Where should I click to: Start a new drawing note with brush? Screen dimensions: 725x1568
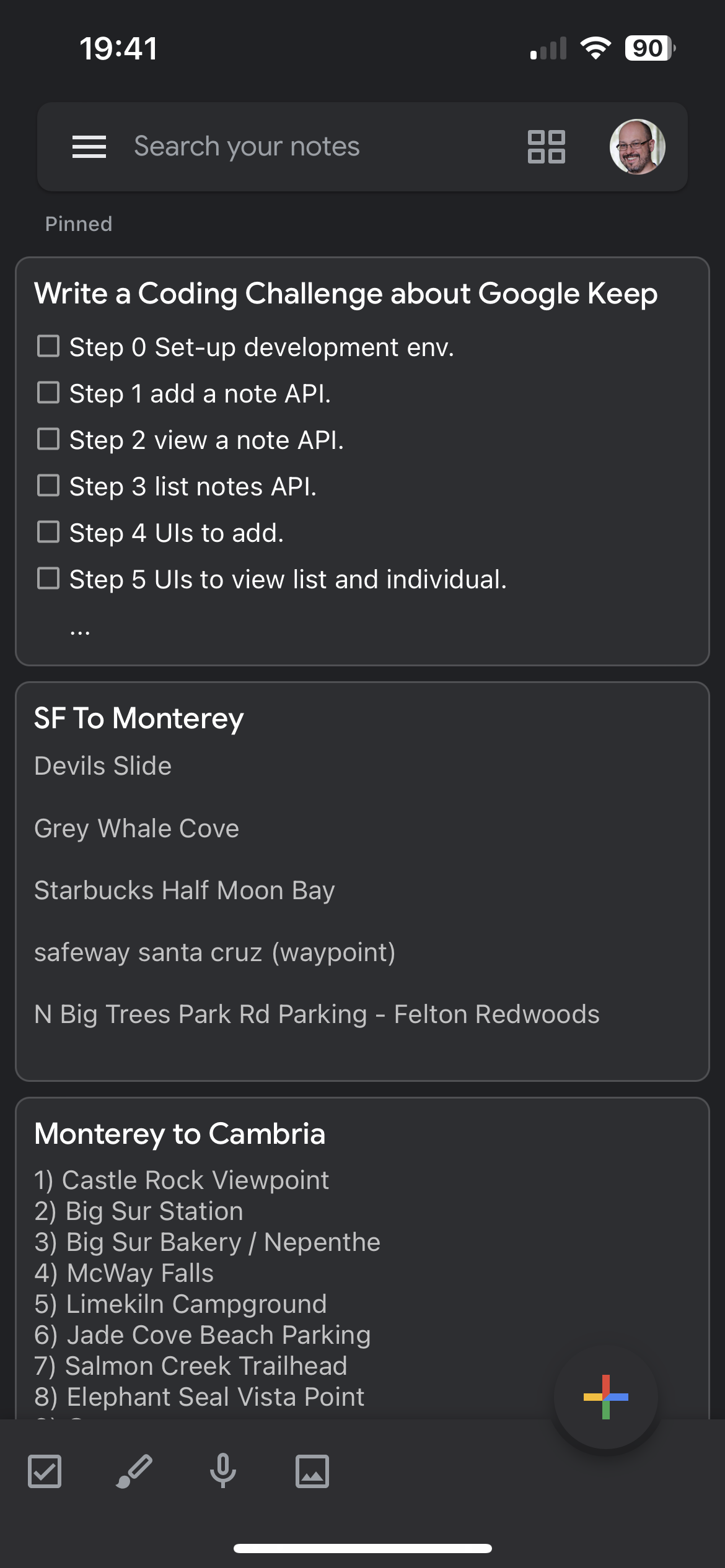click(134, 1471)
